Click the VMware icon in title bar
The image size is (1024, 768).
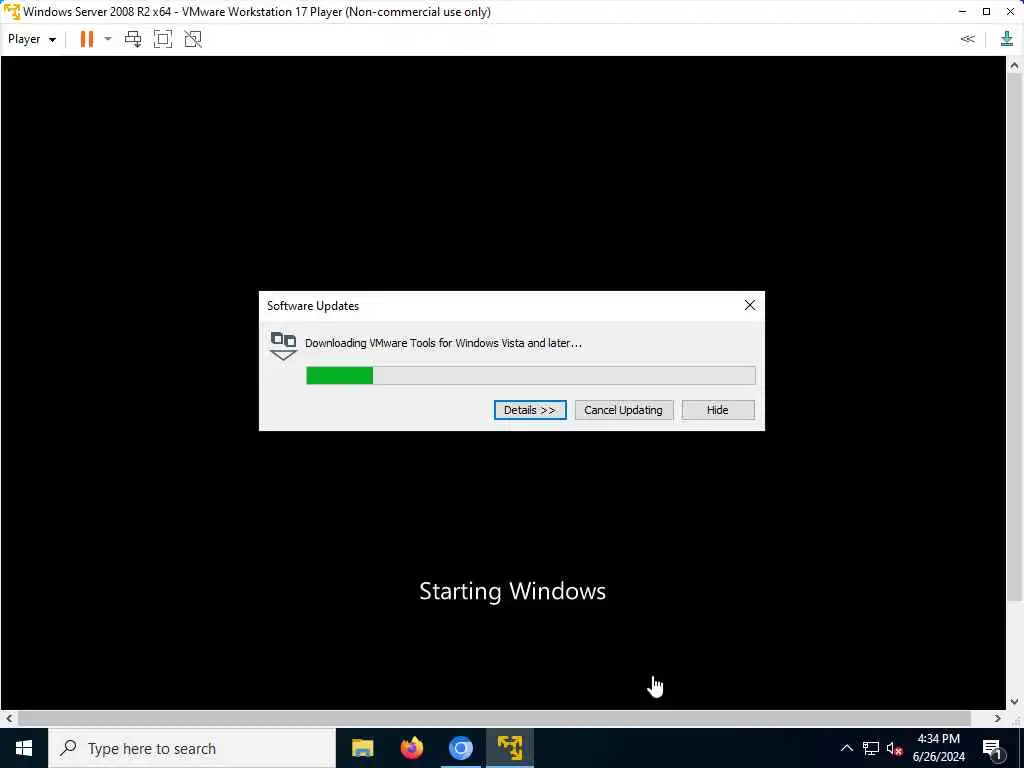pyautogui.click(x=12, y=12)
